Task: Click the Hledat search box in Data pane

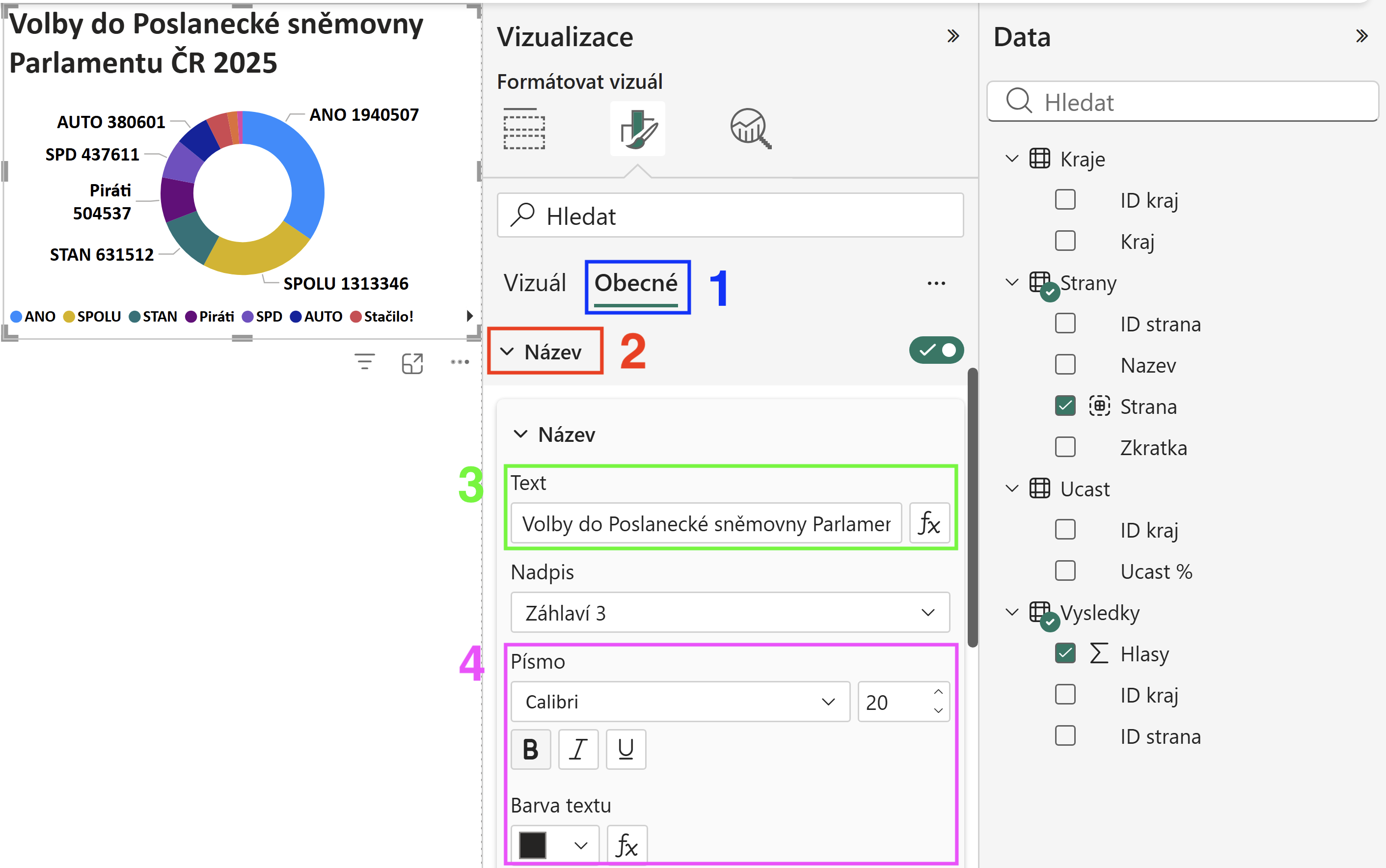Action: pyautogui.click(x=1182, y=102)
